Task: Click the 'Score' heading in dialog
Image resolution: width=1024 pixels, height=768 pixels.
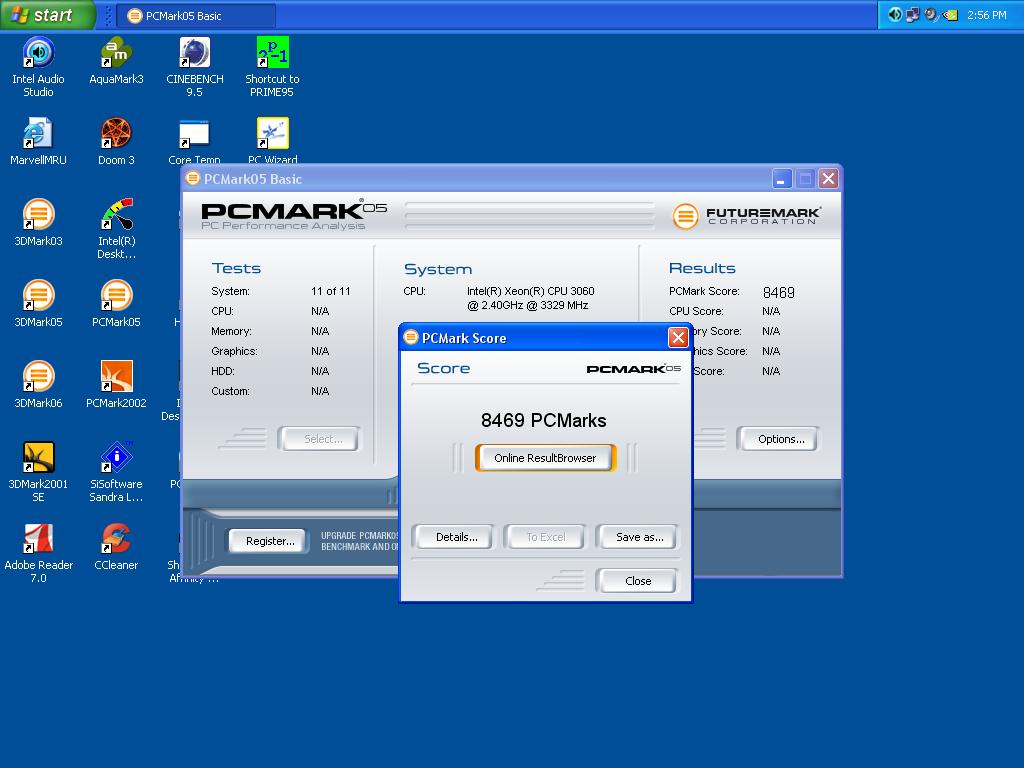Action: click(443, 368)
